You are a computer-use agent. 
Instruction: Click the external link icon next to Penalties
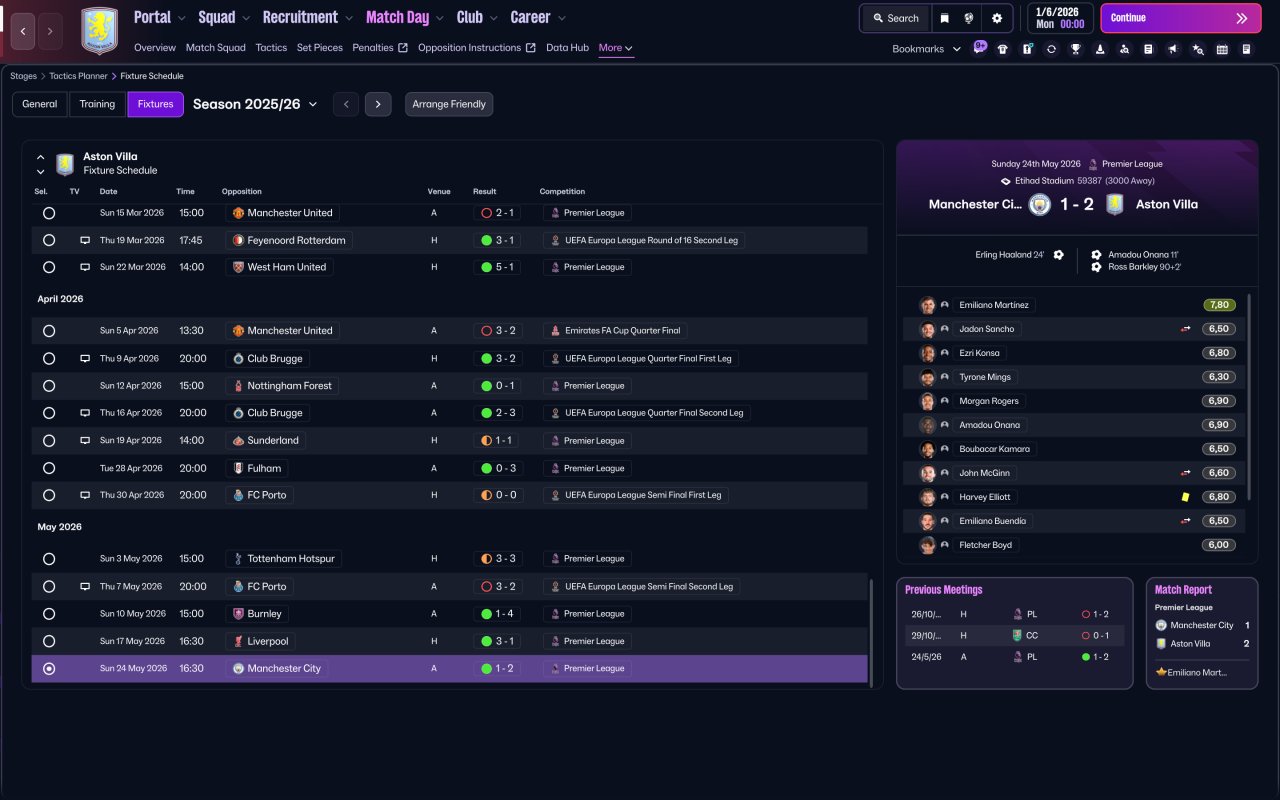(403, 48)
